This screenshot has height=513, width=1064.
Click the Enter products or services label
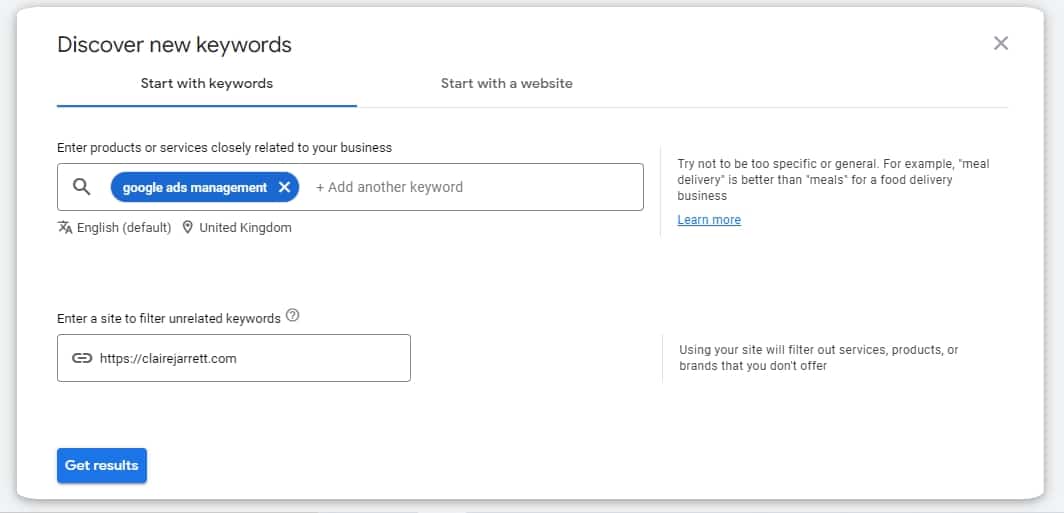[224, 147]
